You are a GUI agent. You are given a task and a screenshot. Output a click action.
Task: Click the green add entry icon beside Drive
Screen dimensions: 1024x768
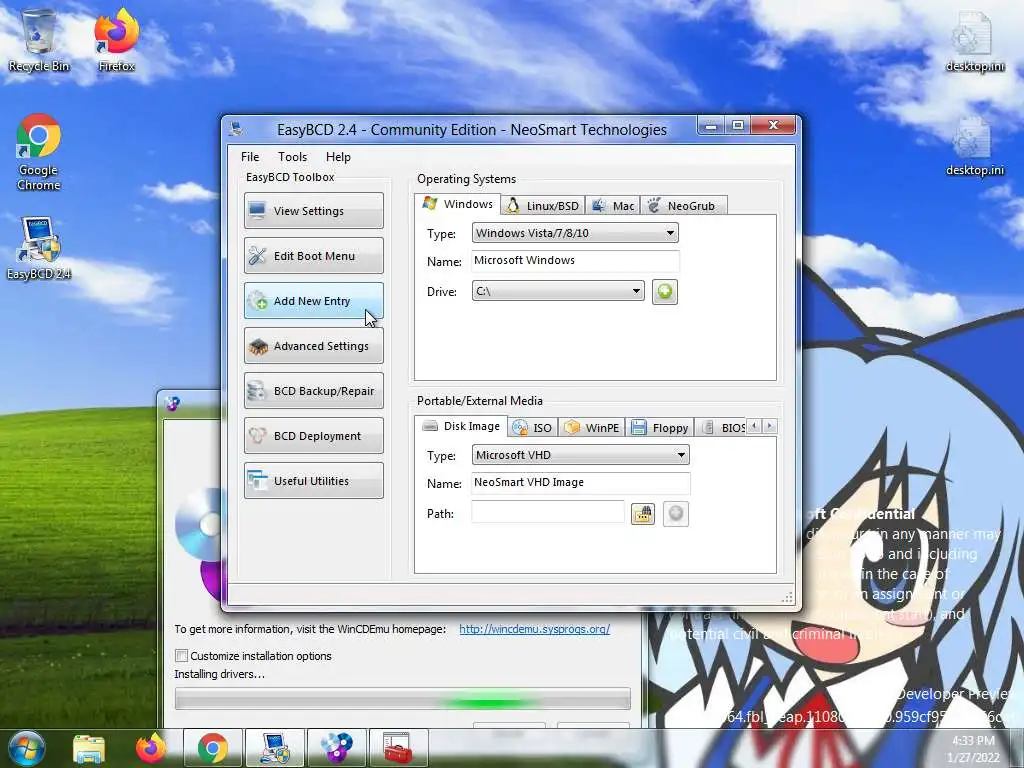pyautogui.click(x=664, y=291)
